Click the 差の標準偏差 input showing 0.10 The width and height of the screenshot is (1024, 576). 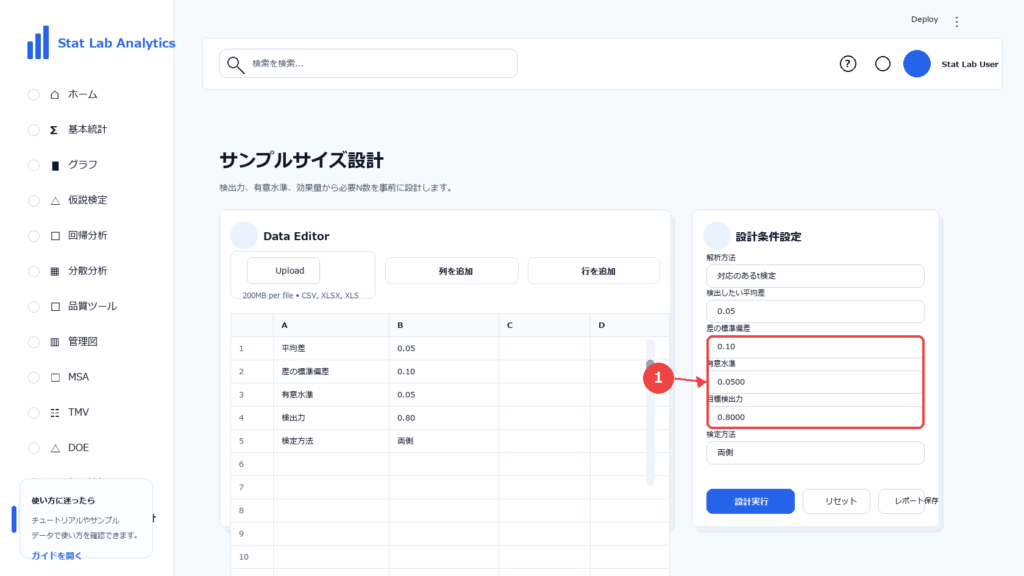click(x=815, y=347)
